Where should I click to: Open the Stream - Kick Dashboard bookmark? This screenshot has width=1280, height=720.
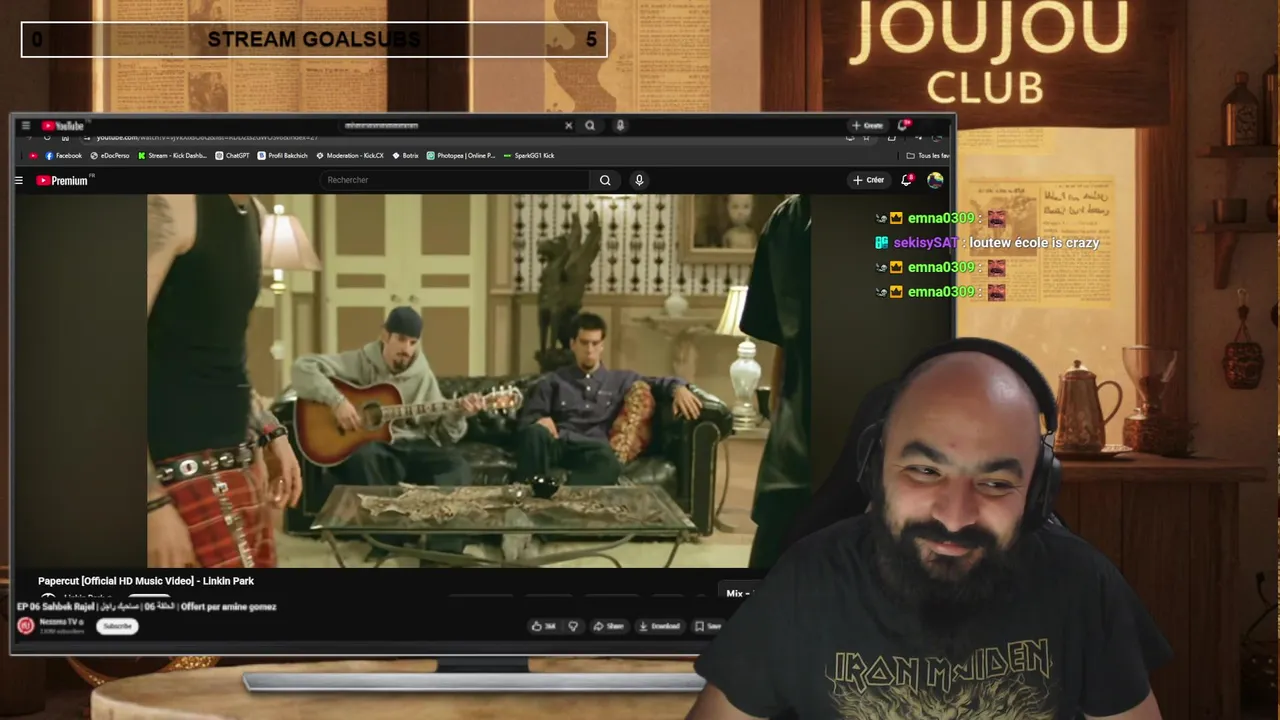point(173,156)
